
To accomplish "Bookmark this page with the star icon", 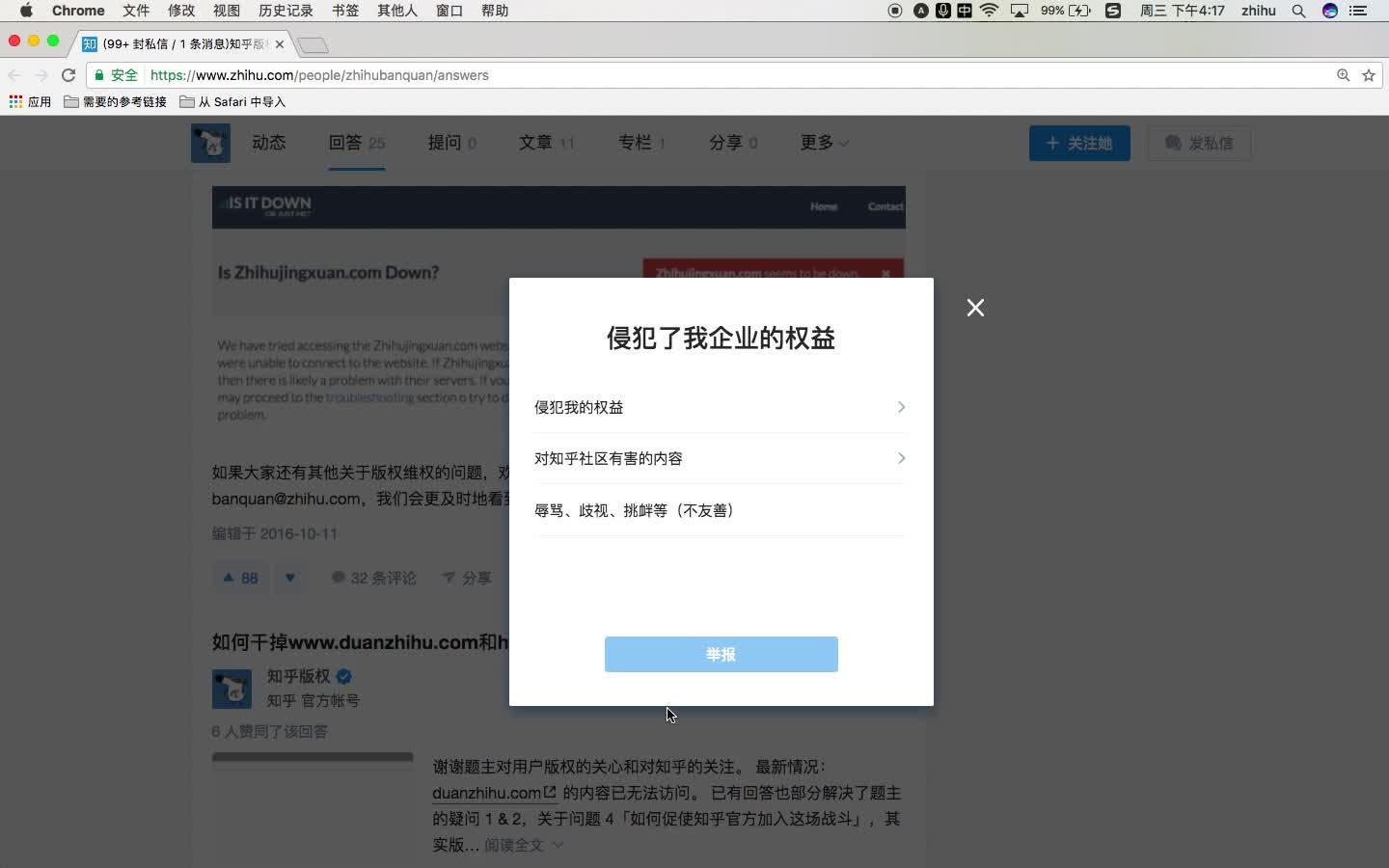I will coord(1368,75).
